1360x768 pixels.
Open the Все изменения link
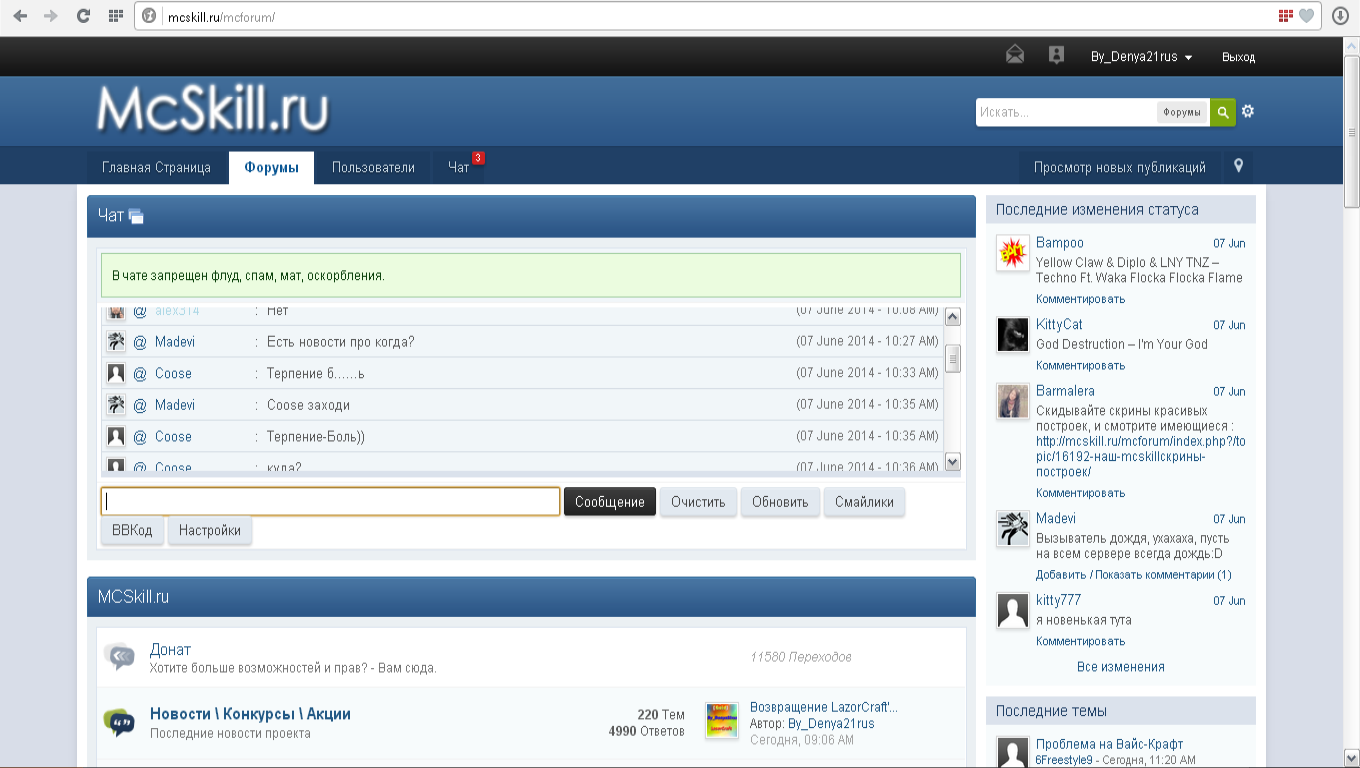pyautogui.click(x=1121, y=667)
